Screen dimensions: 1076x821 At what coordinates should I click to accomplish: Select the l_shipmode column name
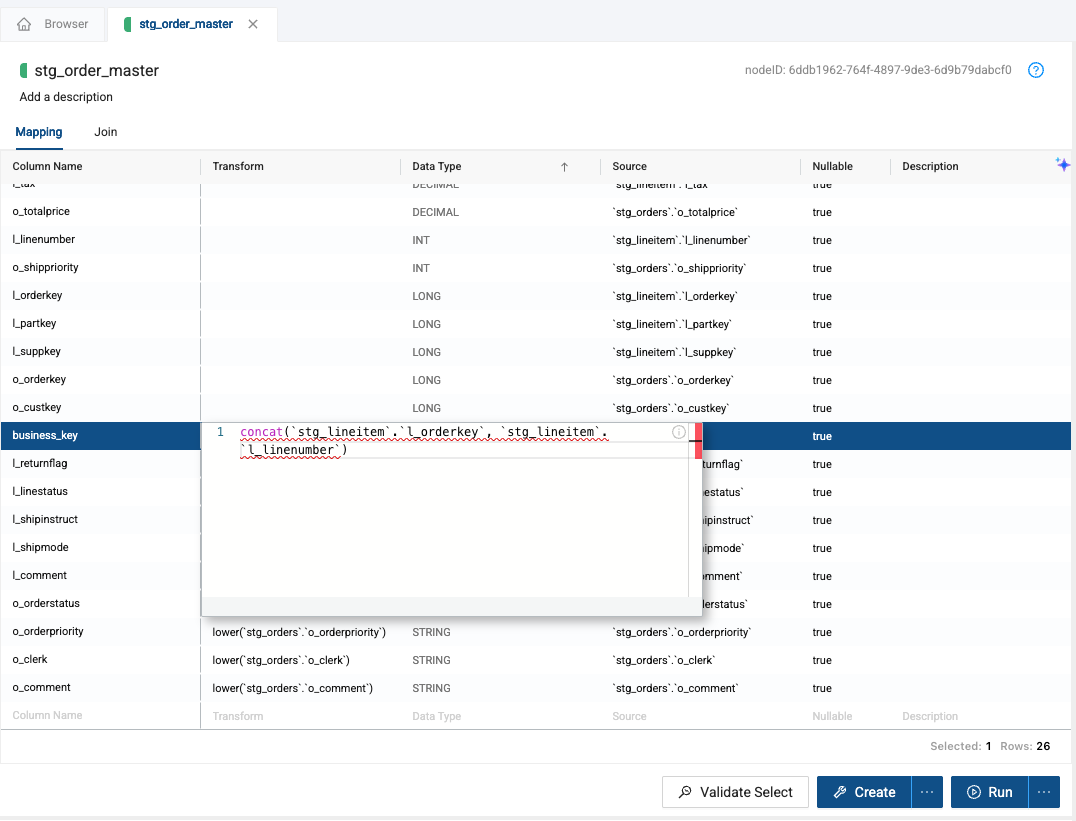40,548
